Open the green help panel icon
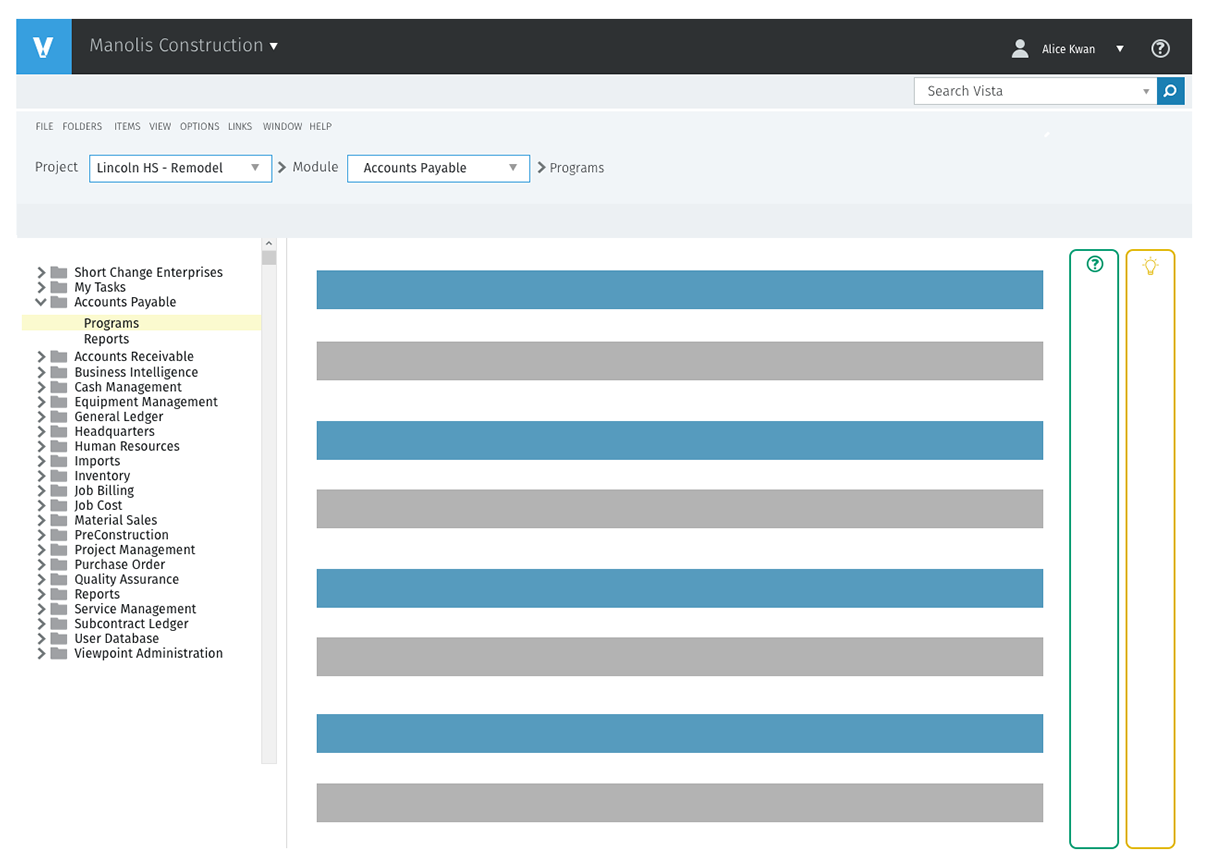The height and width of the screenshot is (860, 1205). [1095, 264]
